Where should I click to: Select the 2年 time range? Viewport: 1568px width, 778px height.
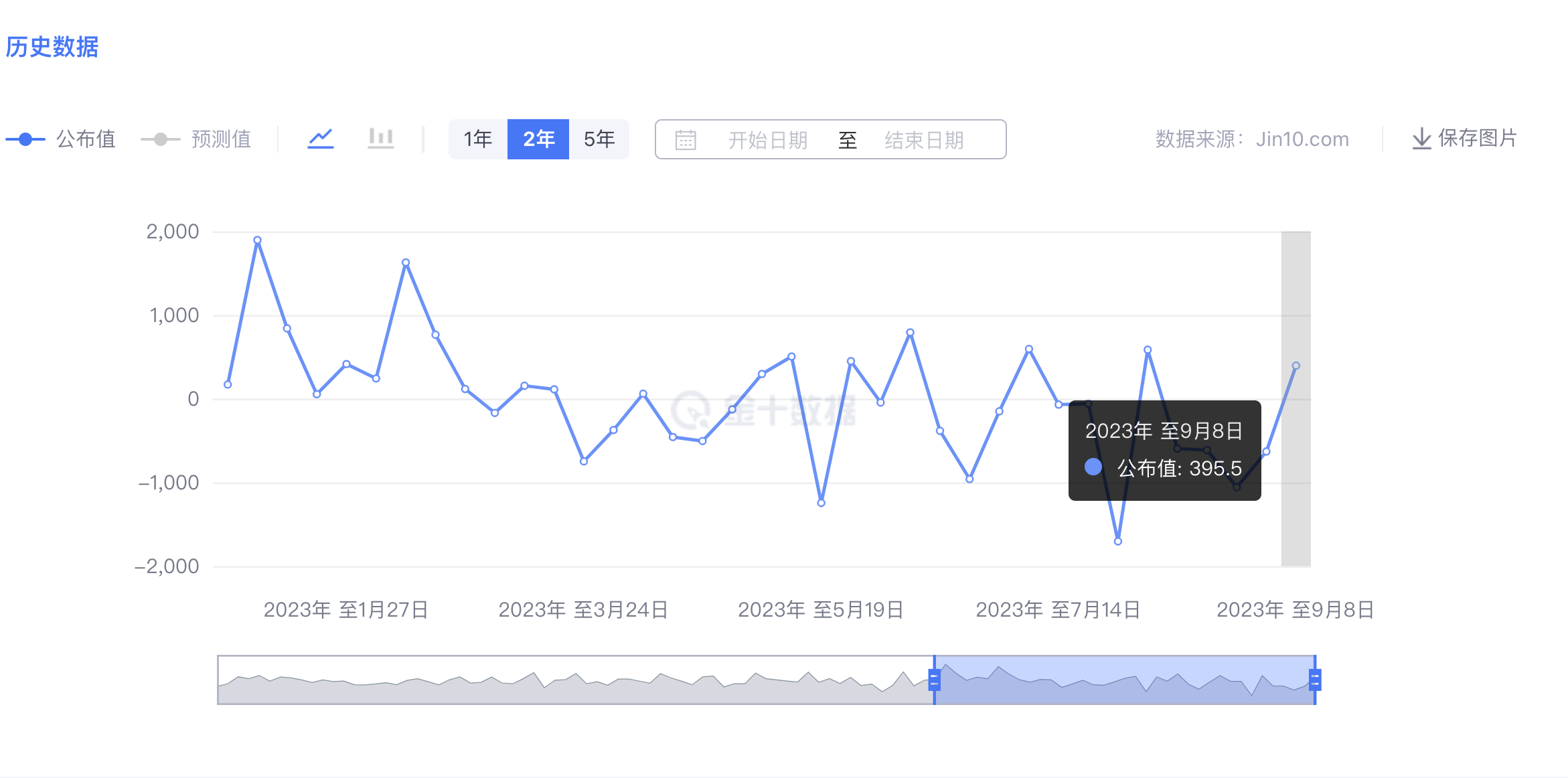coord(538,139)
